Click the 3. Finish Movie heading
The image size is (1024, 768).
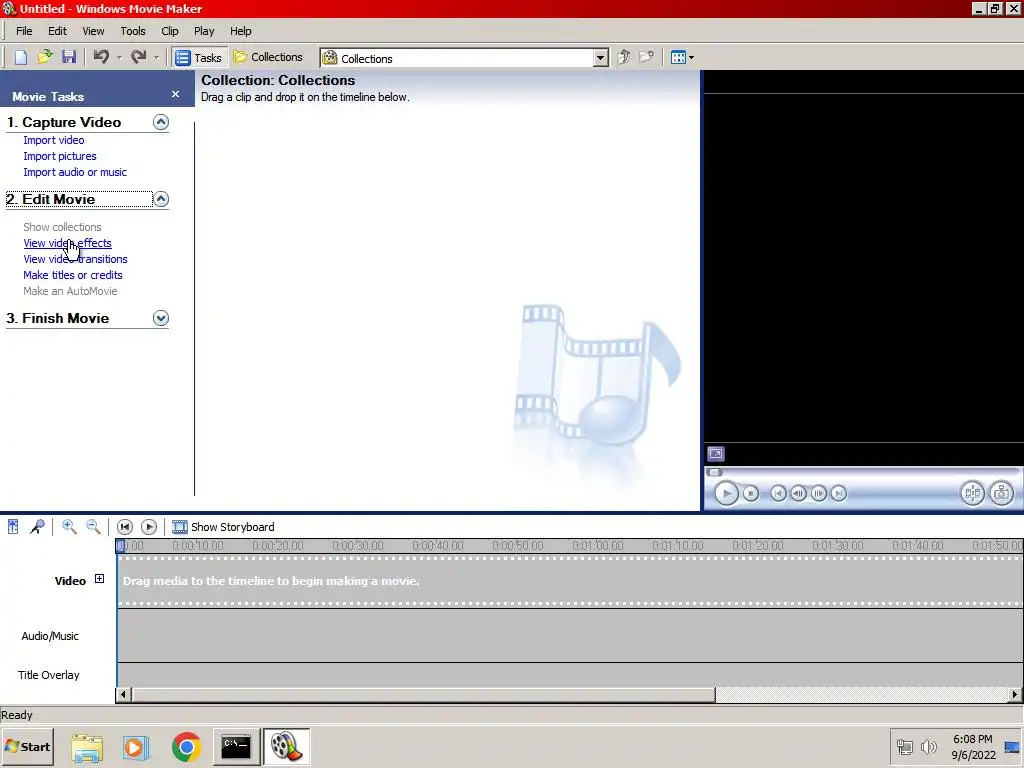tap(57, 318)
